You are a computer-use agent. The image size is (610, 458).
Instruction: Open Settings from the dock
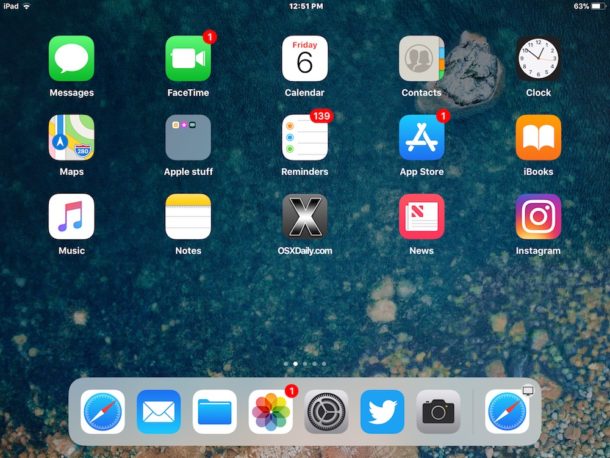coord(326,412)
